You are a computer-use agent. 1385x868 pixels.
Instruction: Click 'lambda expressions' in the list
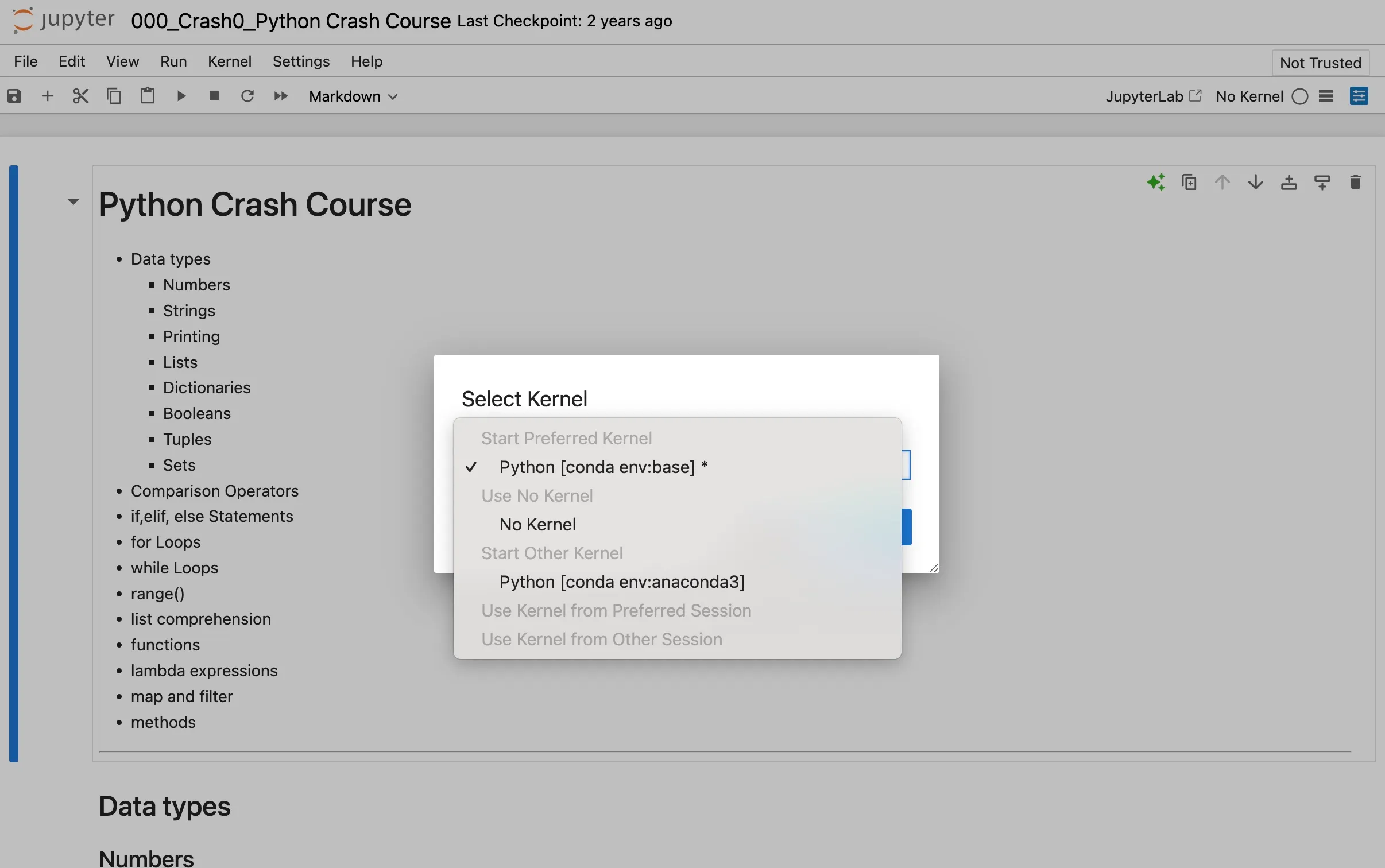point(204,671)
